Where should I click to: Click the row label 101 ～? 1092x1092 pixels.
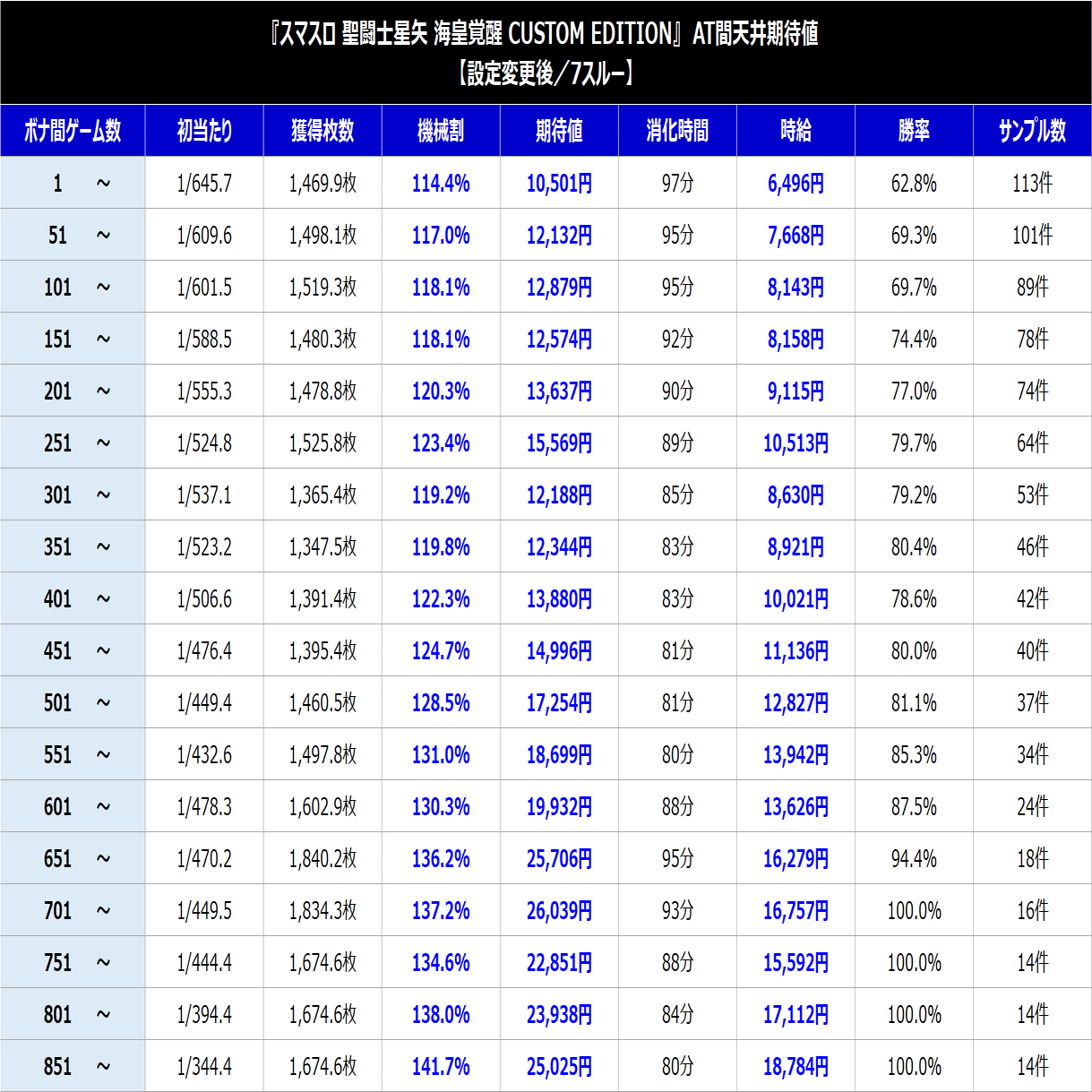click(73, 287)
